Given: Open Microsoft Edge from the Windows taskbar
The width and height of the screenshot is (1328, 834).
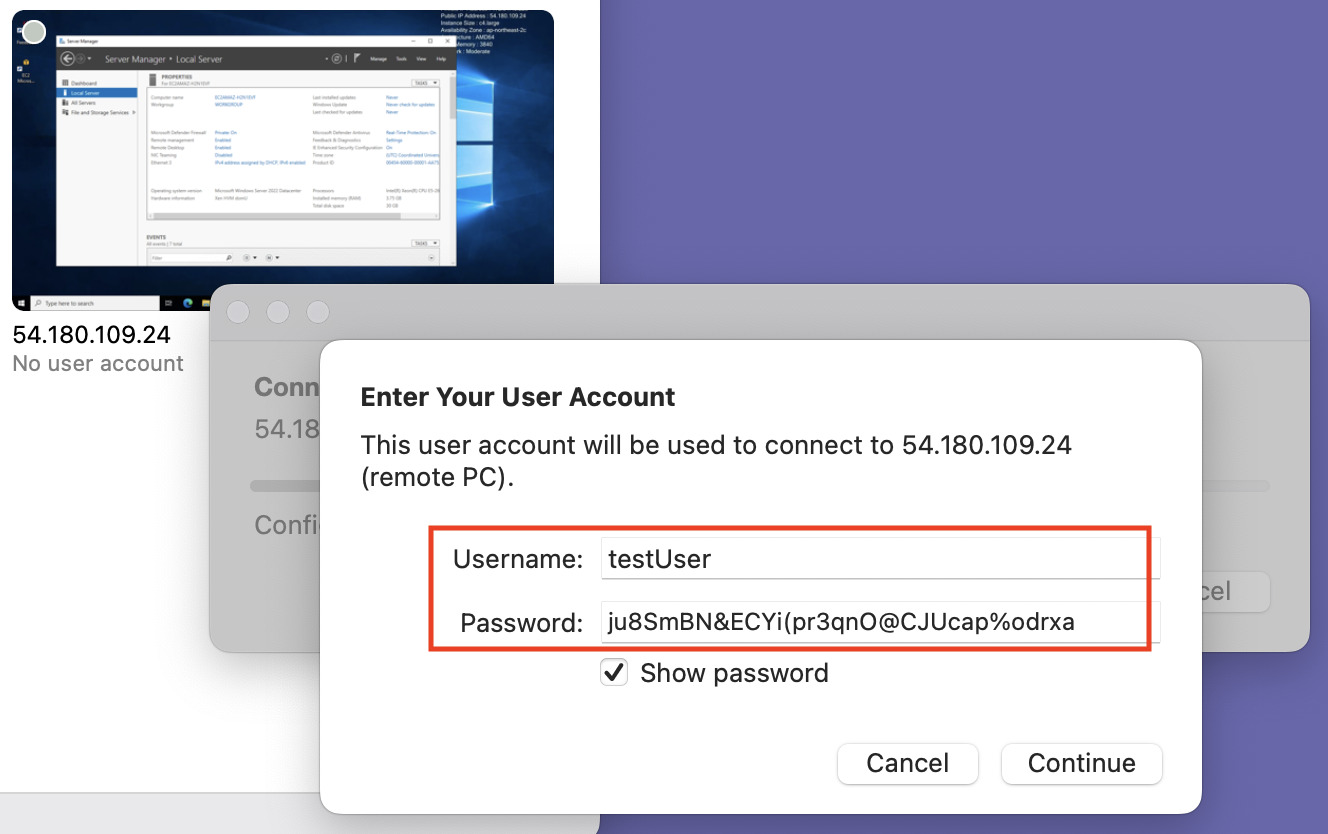Looking at the screenshot, I should 188,303.
